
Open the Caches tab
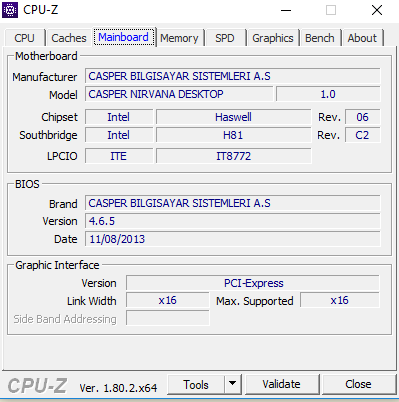[x=69, y=38]
